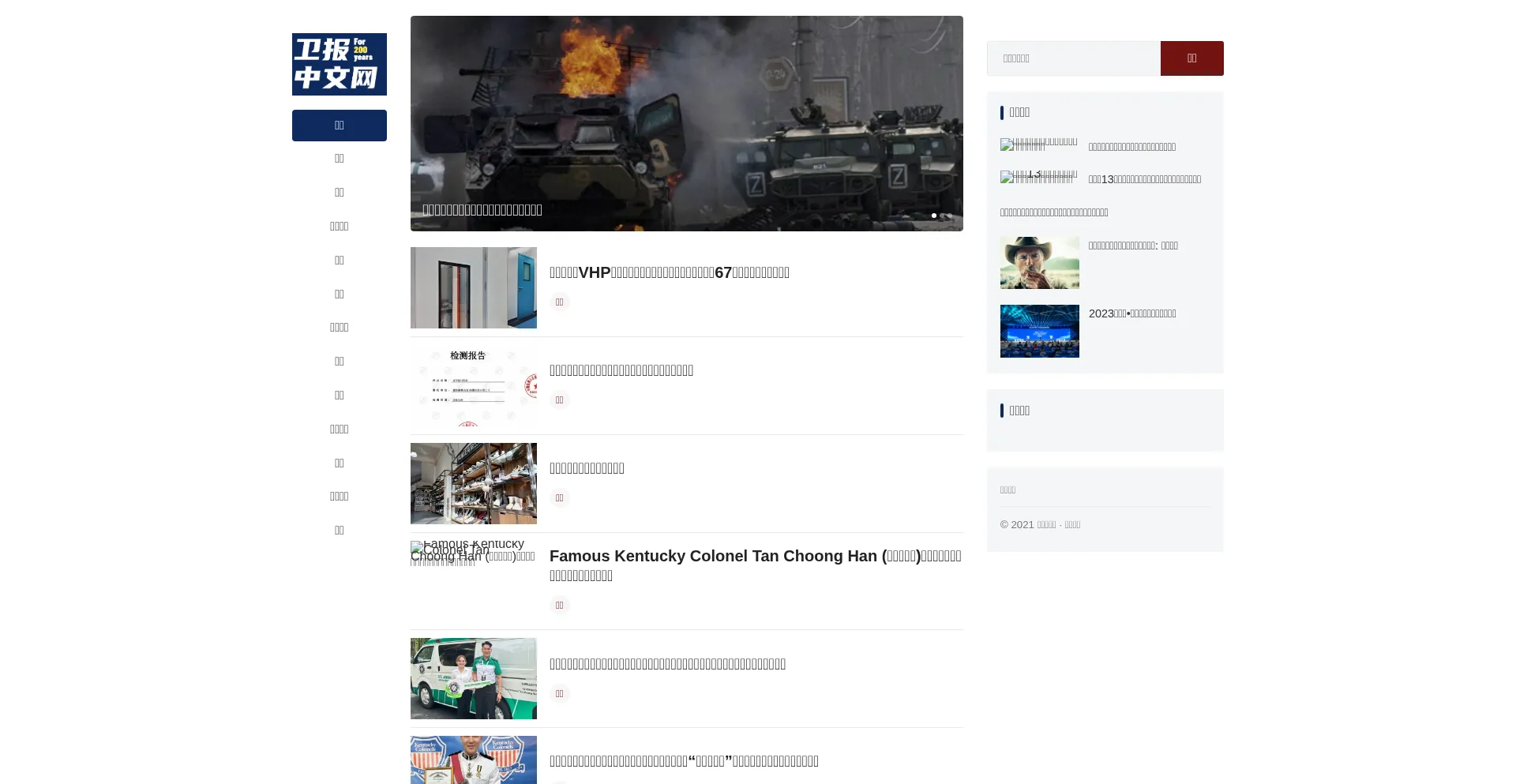Viewport: 1516px width, 784px height.
Task: Open the Kentucky Colonels banner photo thumbnail
Action: [x=473, y=760]
